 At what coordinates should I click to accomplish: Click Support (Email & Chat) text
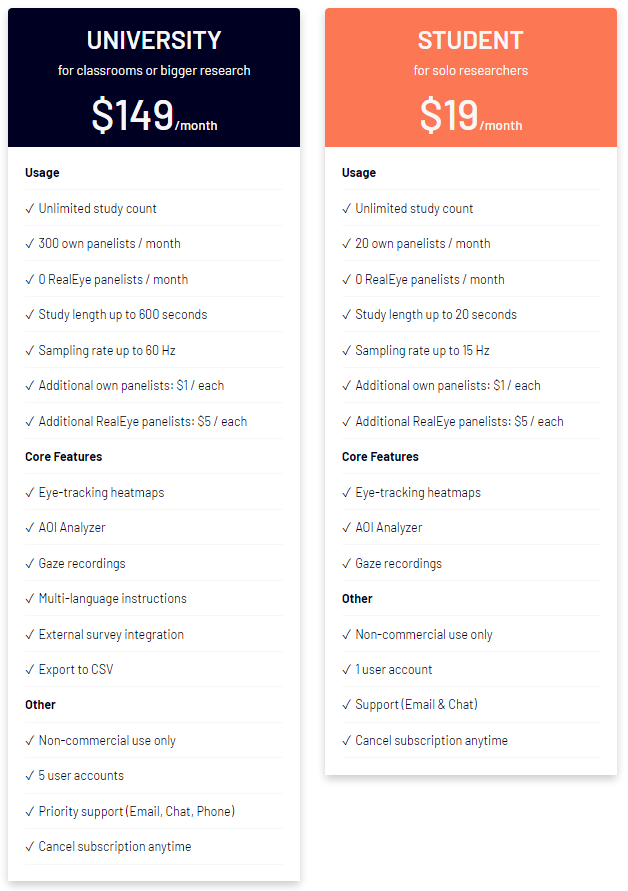point(416,705)
